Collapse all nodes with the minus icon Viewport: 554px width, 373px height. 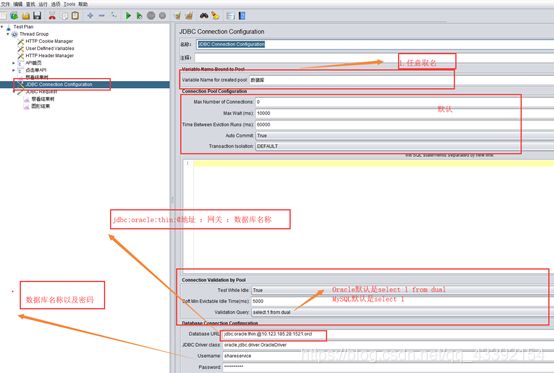coord(102,16)
